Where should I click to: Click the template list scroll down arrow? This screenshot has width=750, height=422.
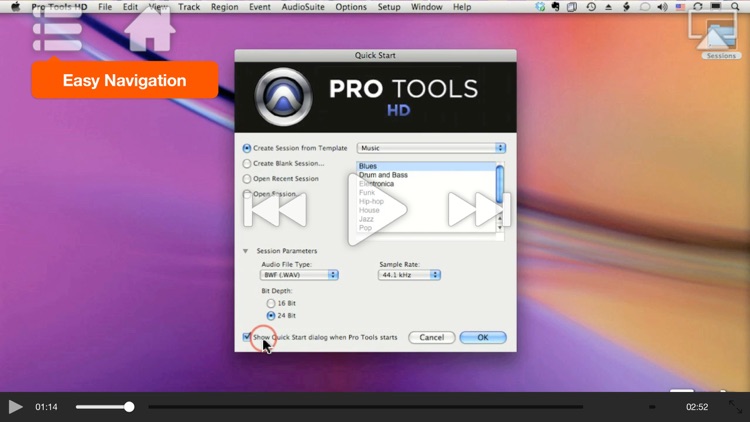coord(500,228)
